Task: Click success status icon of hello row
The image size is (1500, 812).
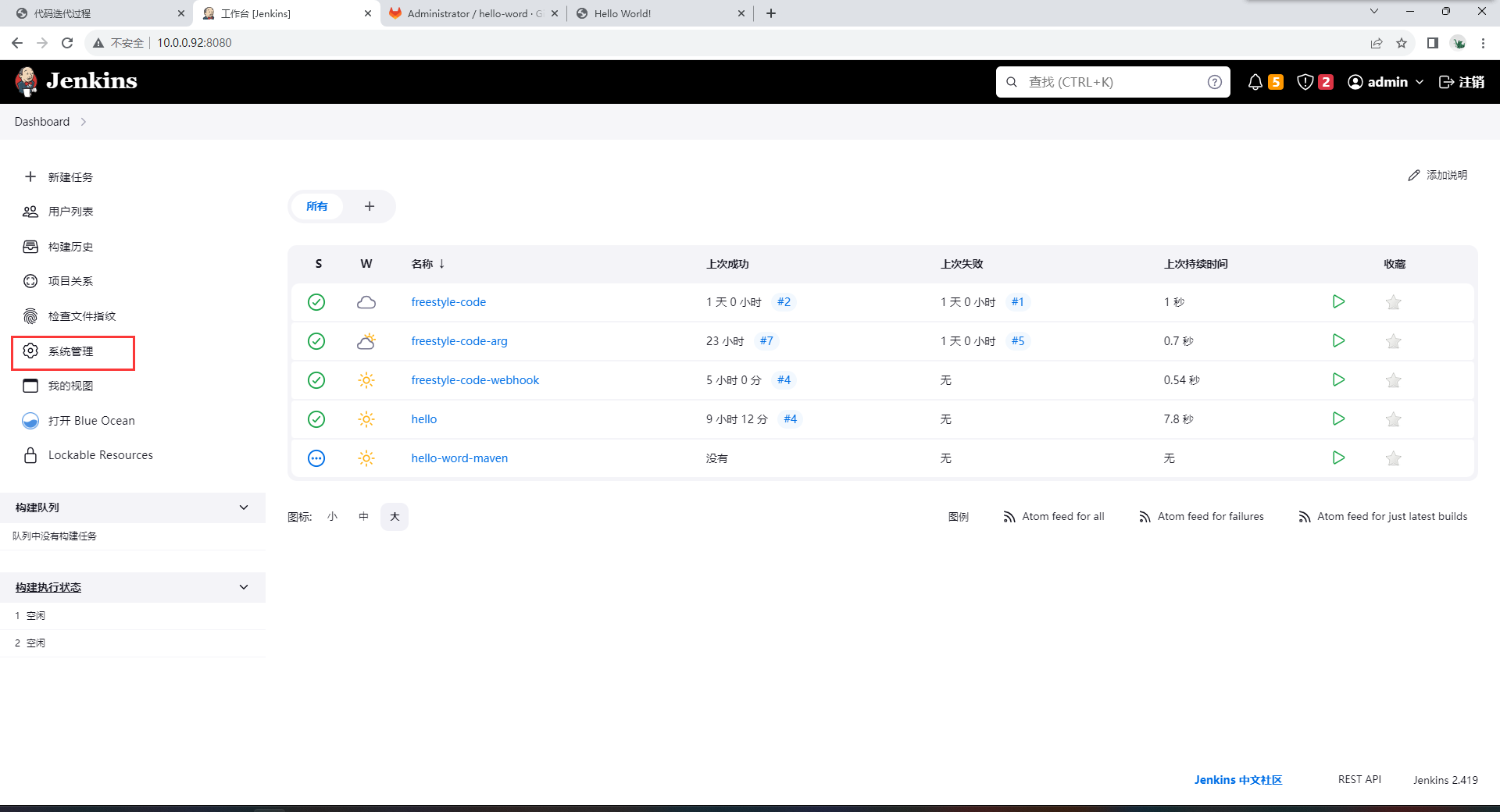Action: (x=316, y=419)
